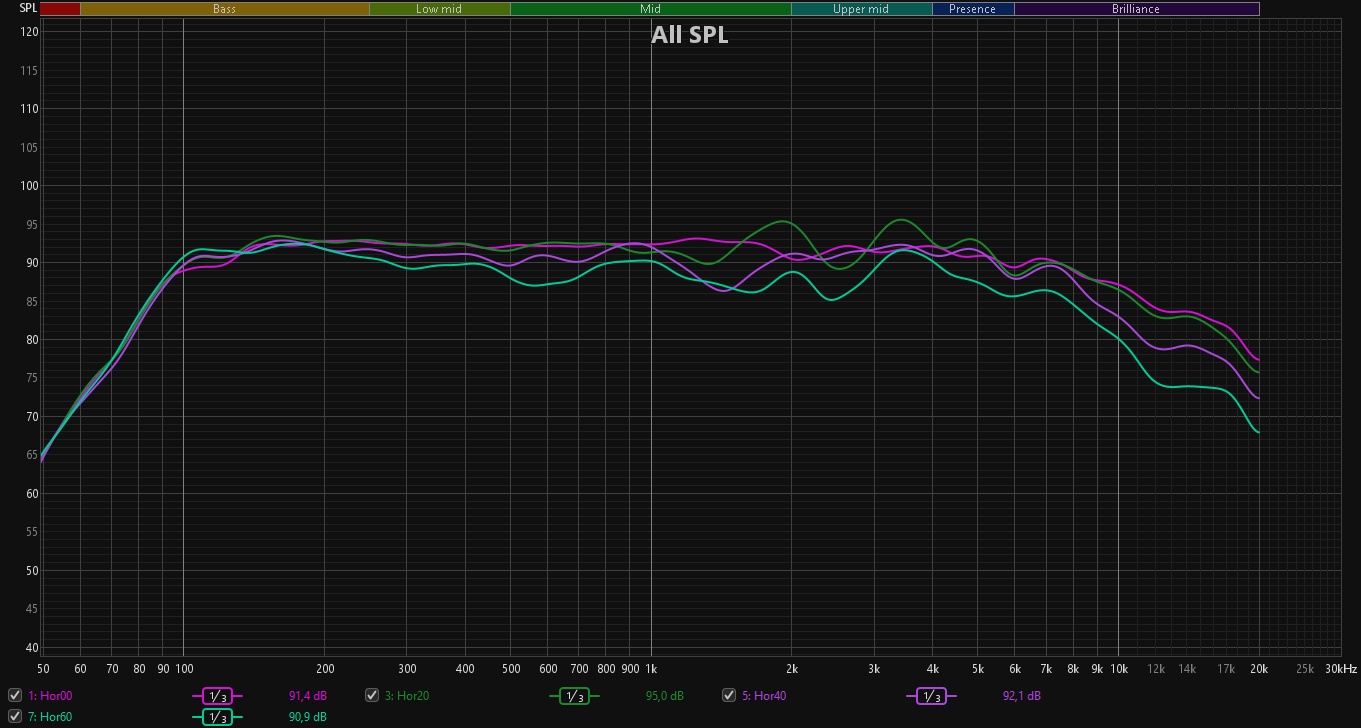Image resolution: width=1361 pixels, height=728 pixels.
Task: Uncheck the 3: Hor20 trace checkbox
Action: (372, 695)
